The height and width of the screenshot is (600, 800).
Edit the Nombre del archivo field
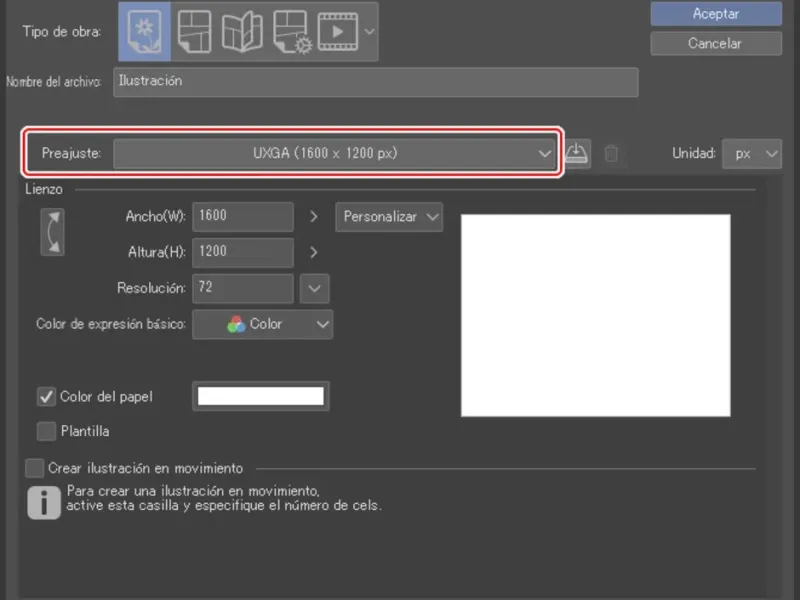[376, 82]
